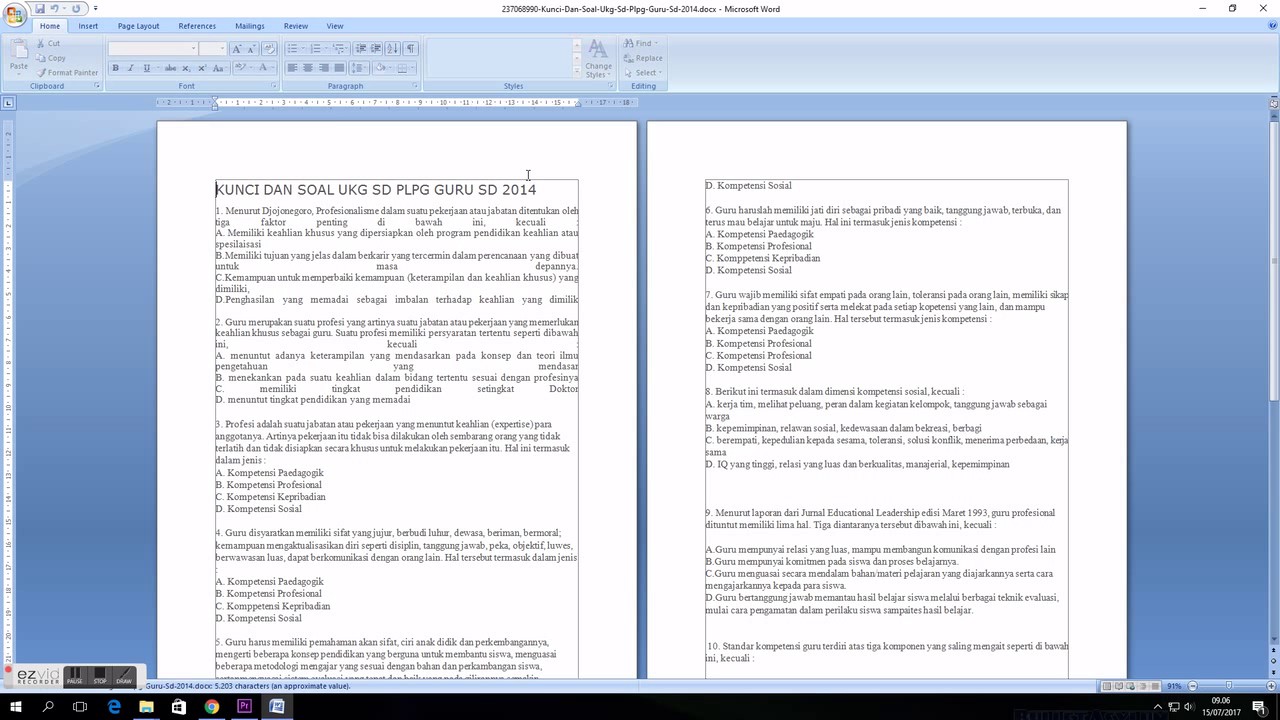This screenshot has width=1280, height=720.
Task: Shrink the font size
Action: (252, 48)
